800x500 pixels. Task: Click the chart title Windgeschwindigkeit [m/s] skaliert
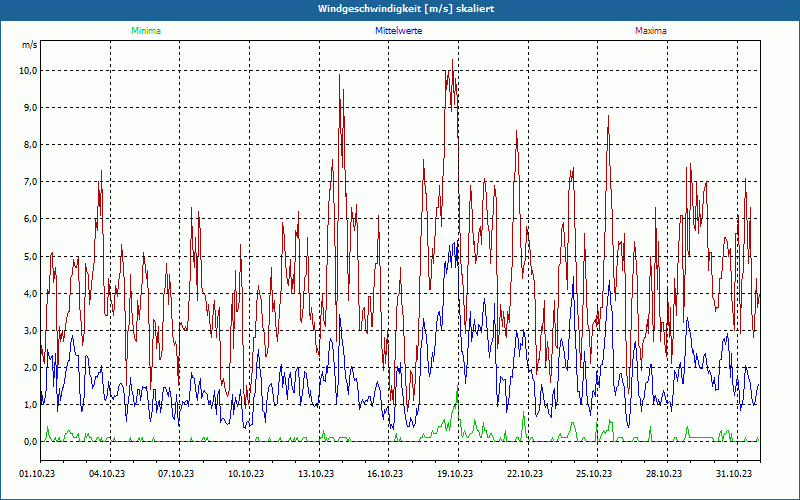pos(406,9)
